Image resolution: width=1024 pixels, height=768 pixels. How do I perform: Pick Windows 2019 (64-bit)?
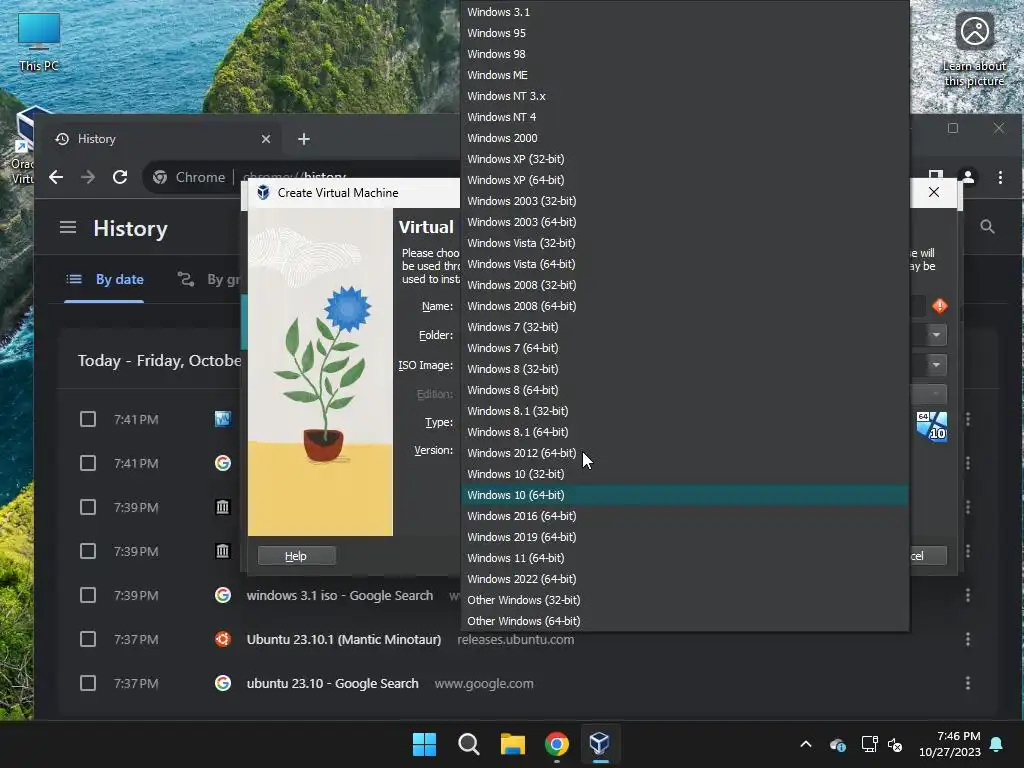click(x=684, y=537)
